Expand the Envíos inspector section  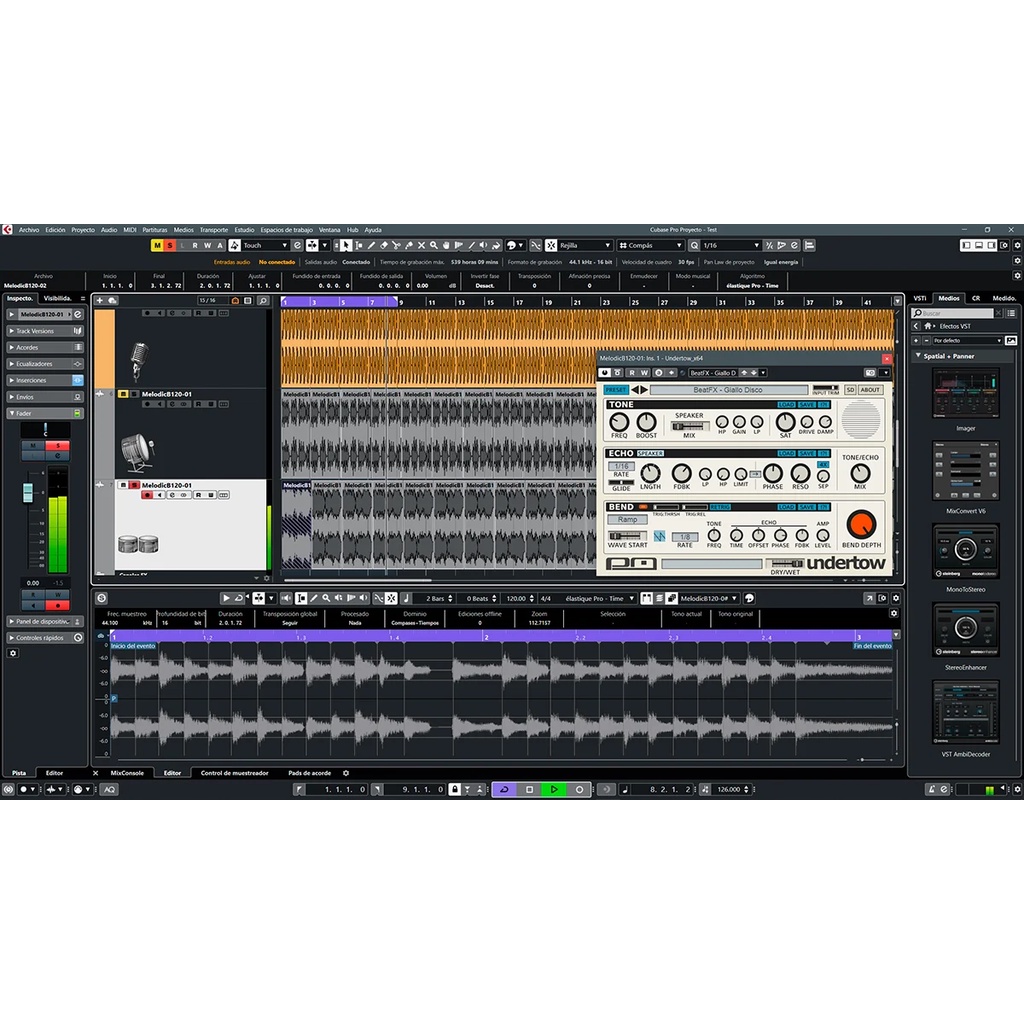pyautogui.click(x=12, y=396)
